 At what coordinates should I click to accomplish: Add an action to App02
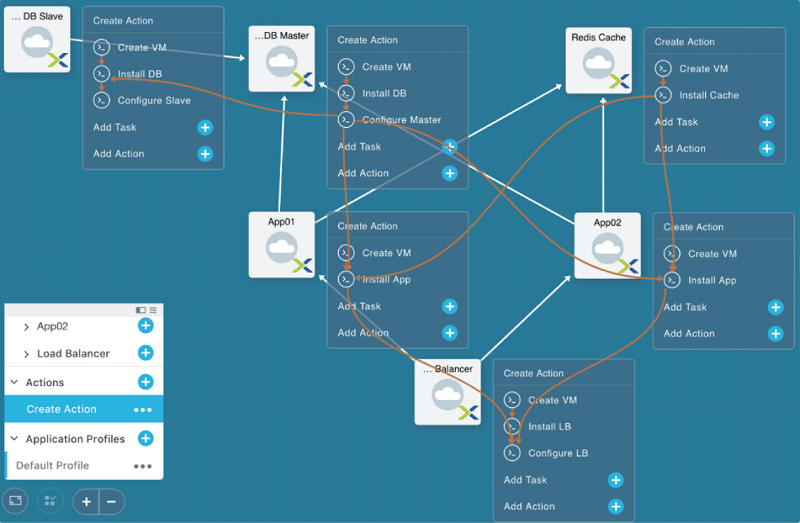click(776, 334)
